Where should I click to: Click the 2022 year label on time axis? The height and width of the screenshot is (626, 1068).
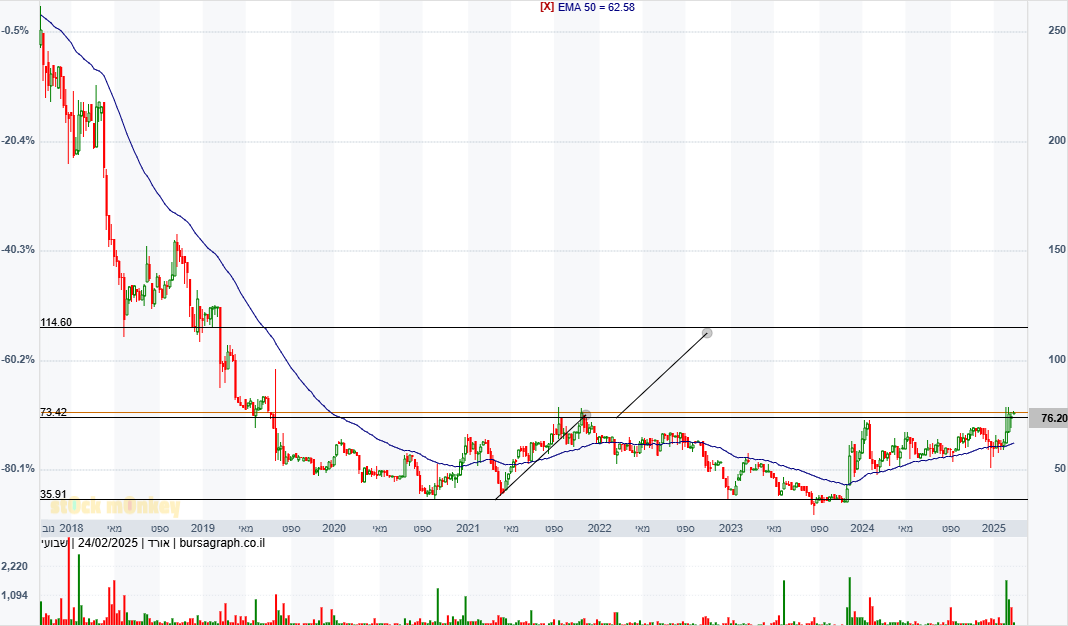click(x=599, y=528)
